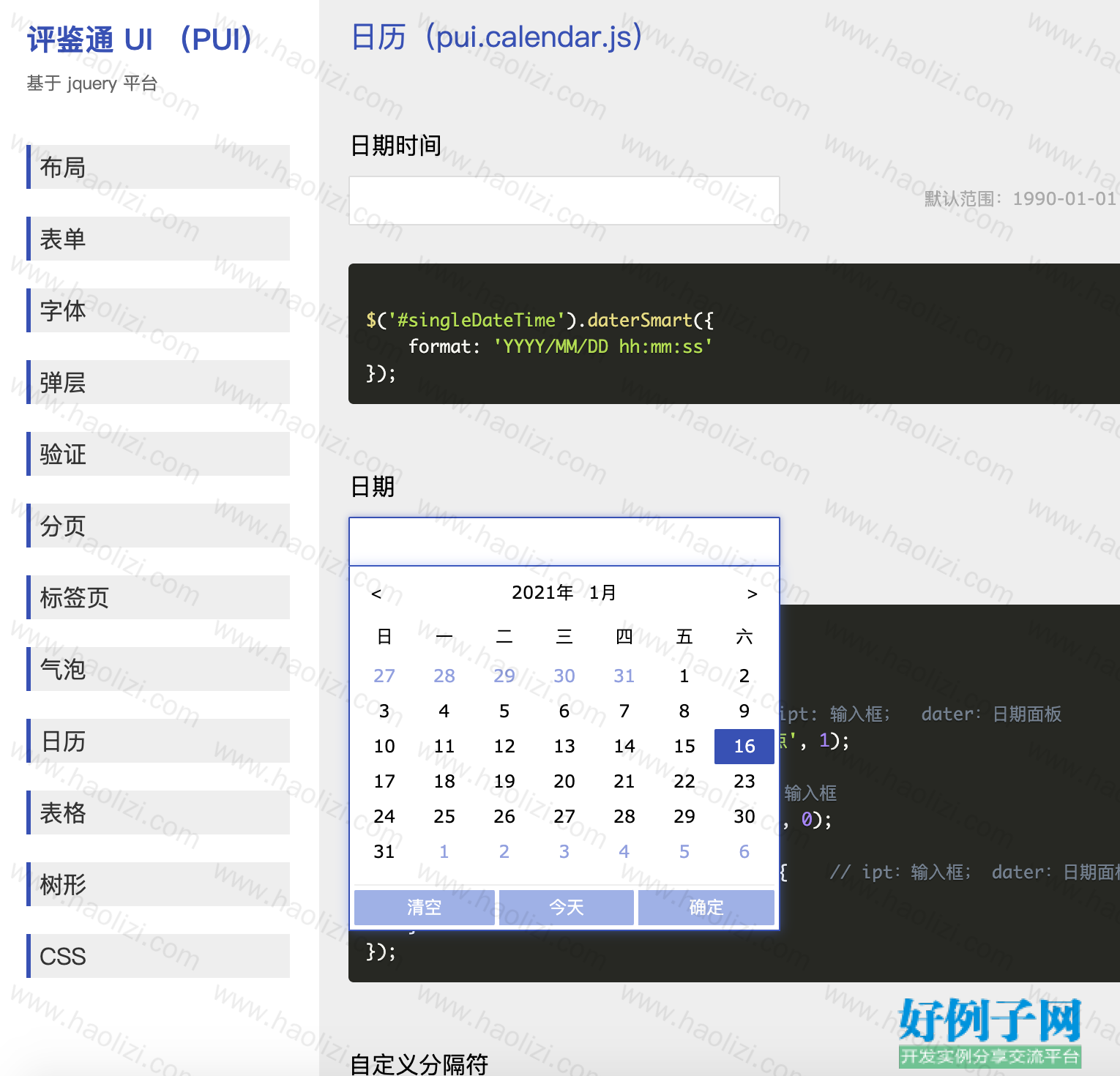The height and width of the screenshot is (1076, 1120).
Task: Open the CSS sidebar menu item
Action: pyautogui.click(x=158, y=956)
